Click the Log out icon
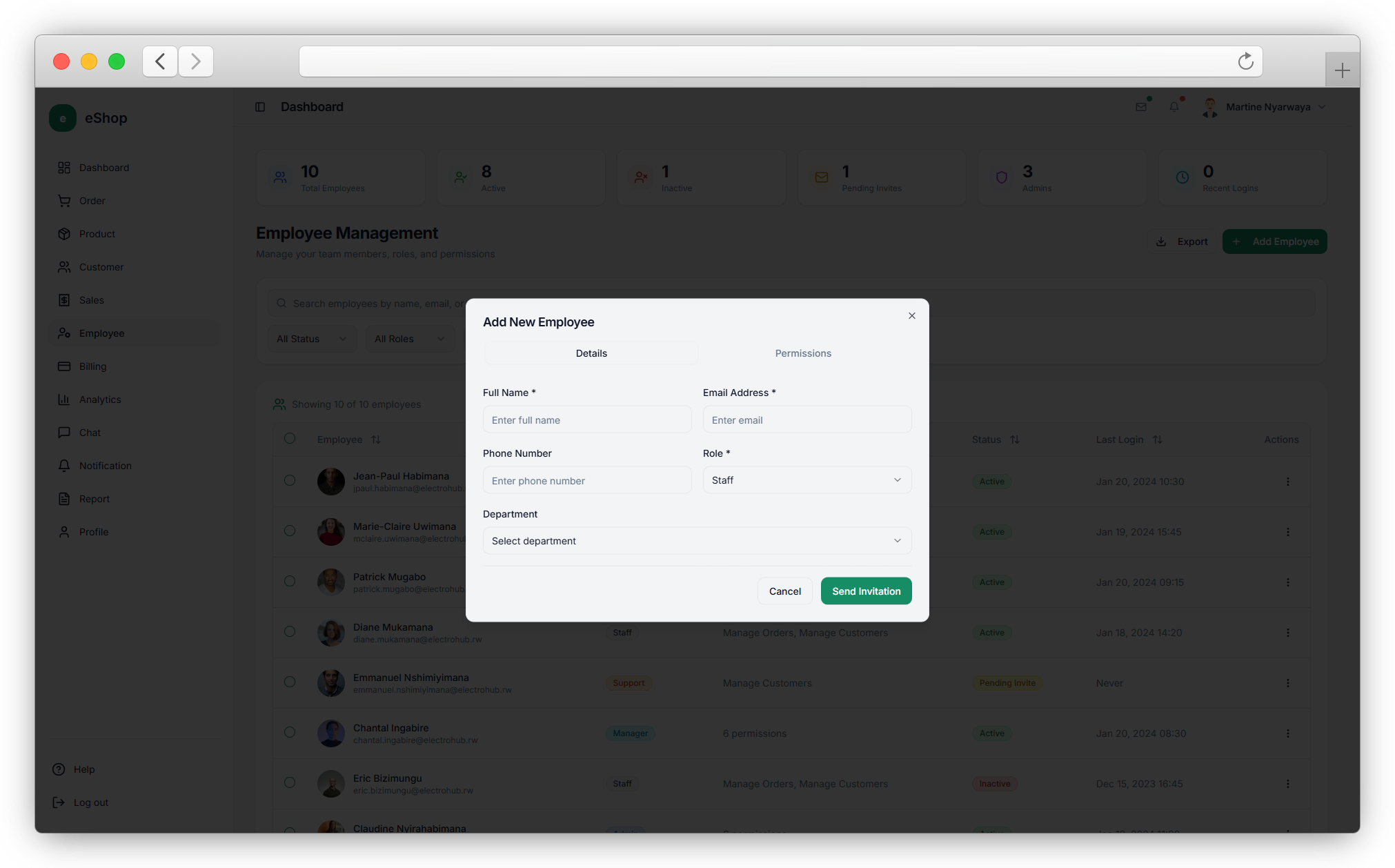This screenshot has width=1395, height=868. pos(58,802)
